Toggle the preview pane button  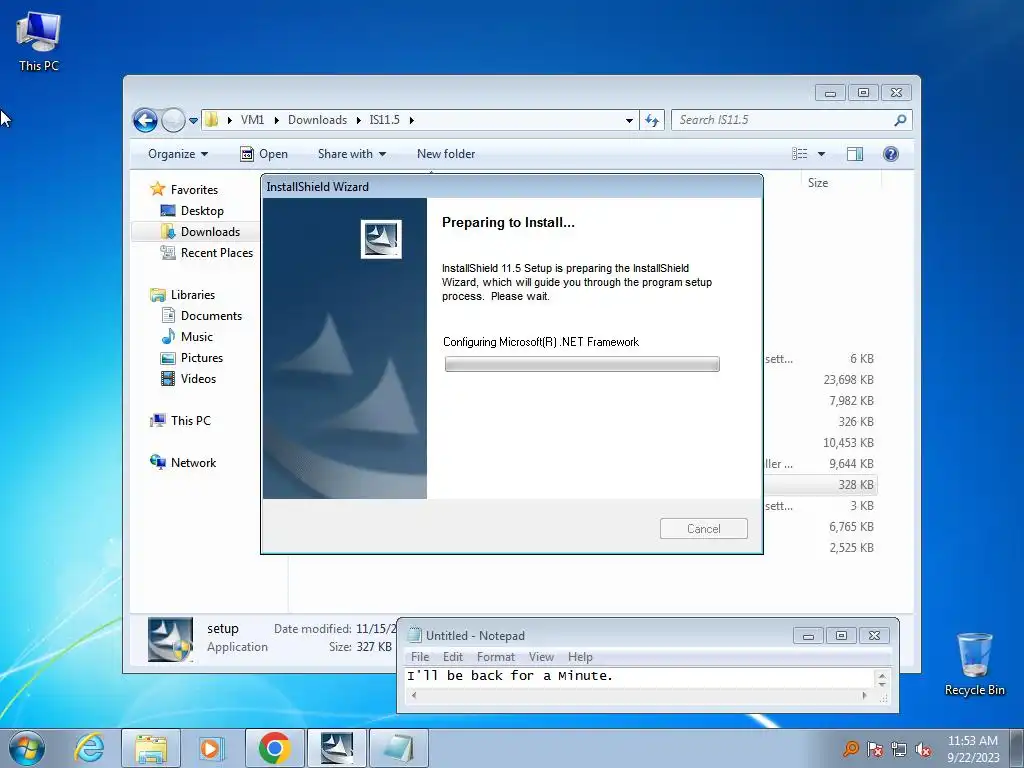(855, 154)
